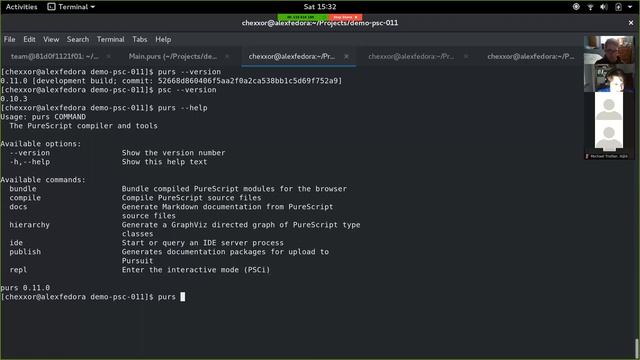This screenshot has height=360, width=640.
Task: Click the '-h,--help' option row
Action: [108, 162]
